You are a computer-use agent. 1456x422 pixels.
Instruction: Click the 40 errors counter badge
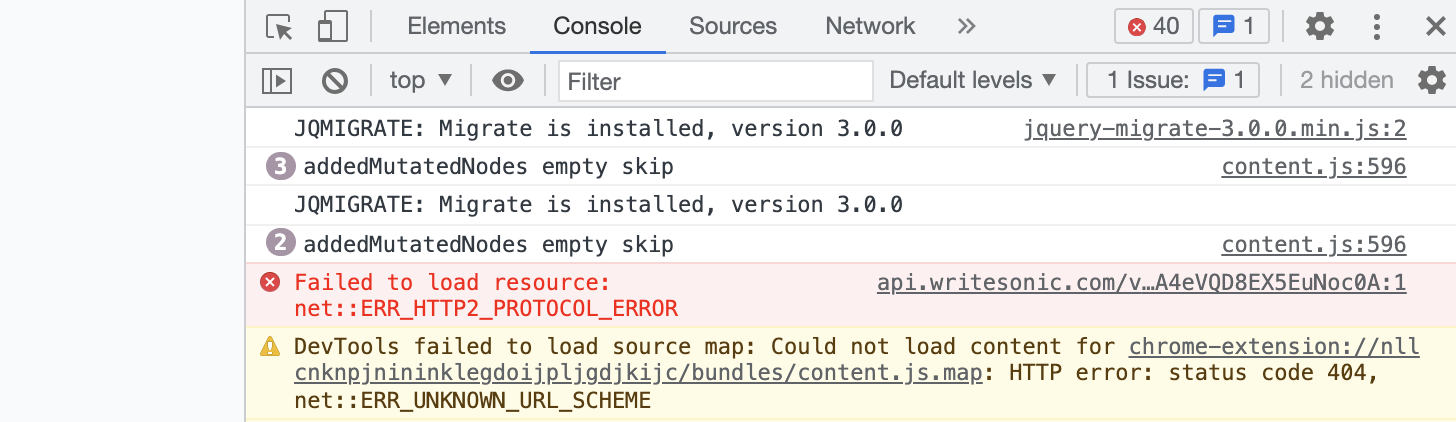[1154, 26]
